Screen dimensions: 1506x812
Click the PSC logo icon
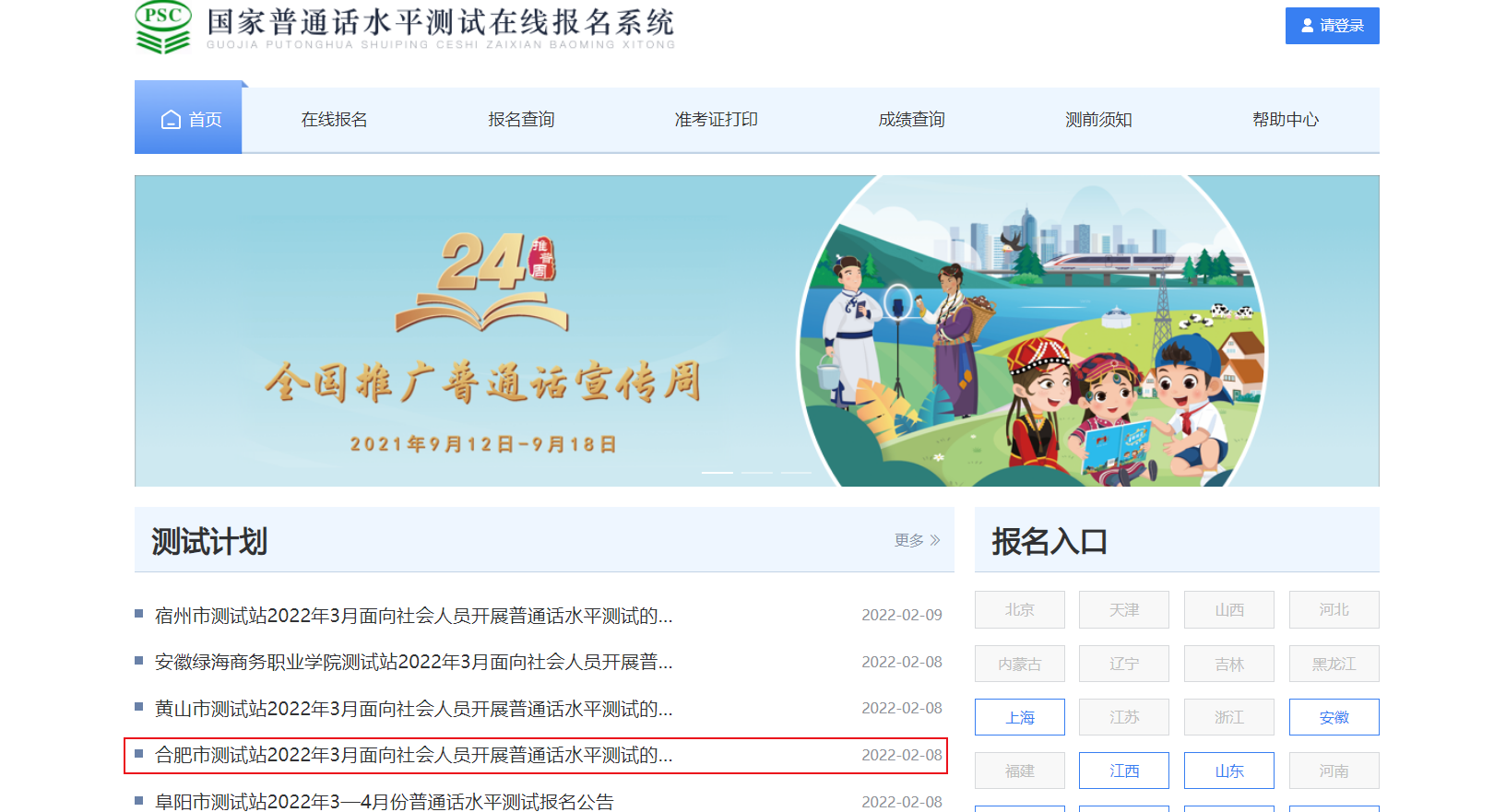[163, 27]
